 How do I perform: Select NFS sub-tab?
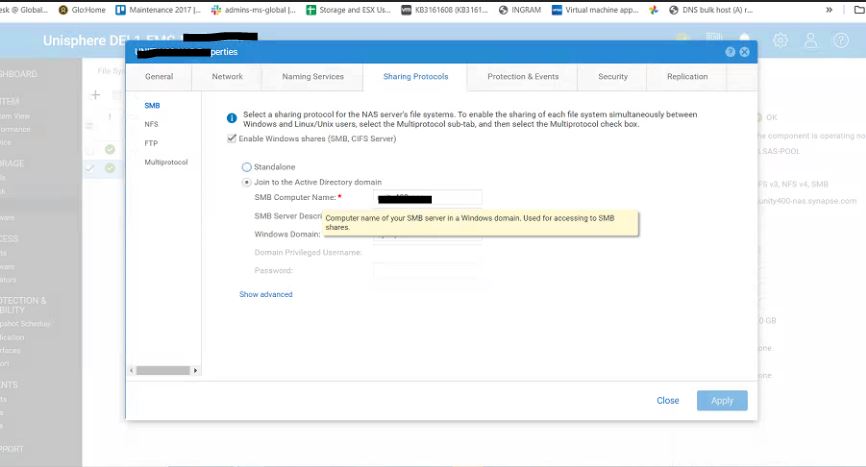click(x=151, y=124)
